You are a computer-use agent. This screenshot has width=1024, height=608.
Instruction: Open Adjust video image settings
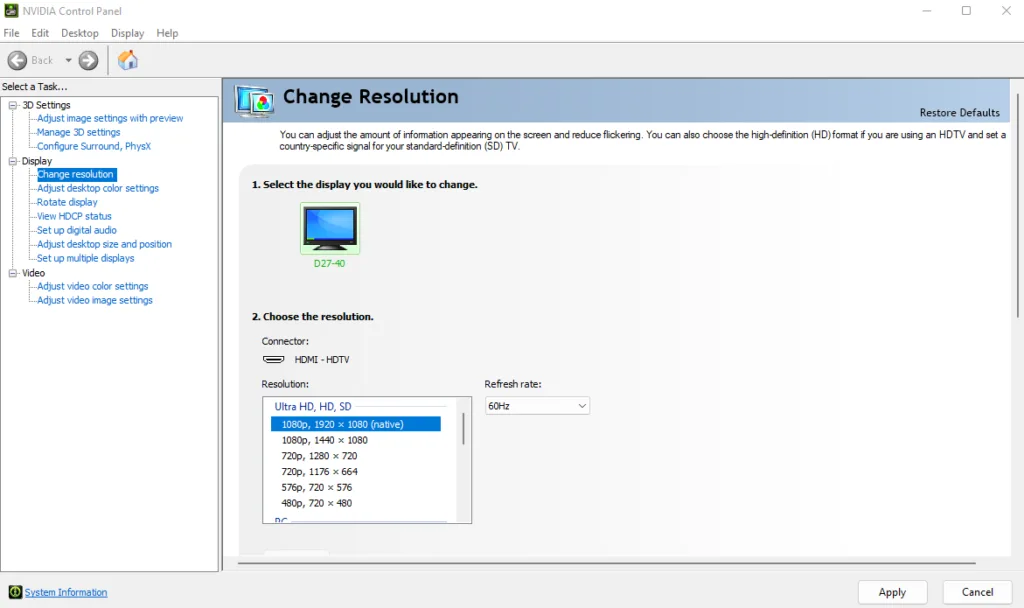[95, 300]
